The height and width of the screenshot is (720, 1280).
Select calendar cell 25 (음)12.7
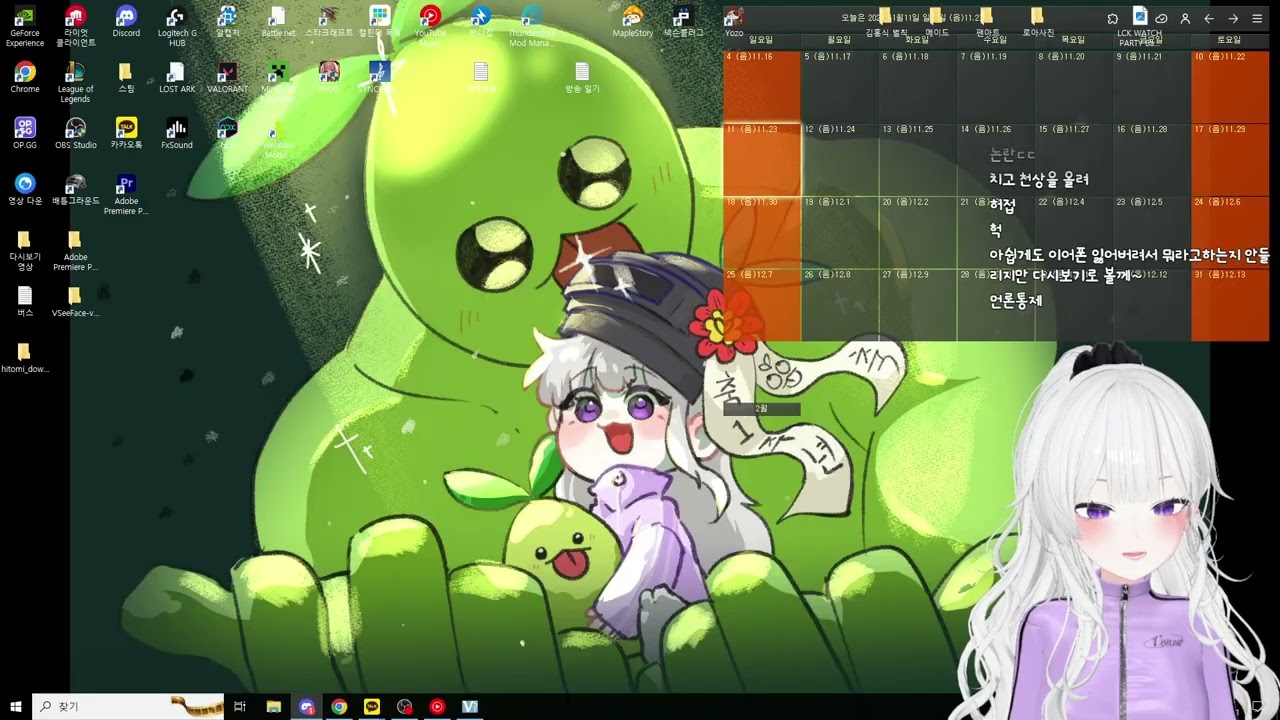pyautogui.click(x=761, y=304)
